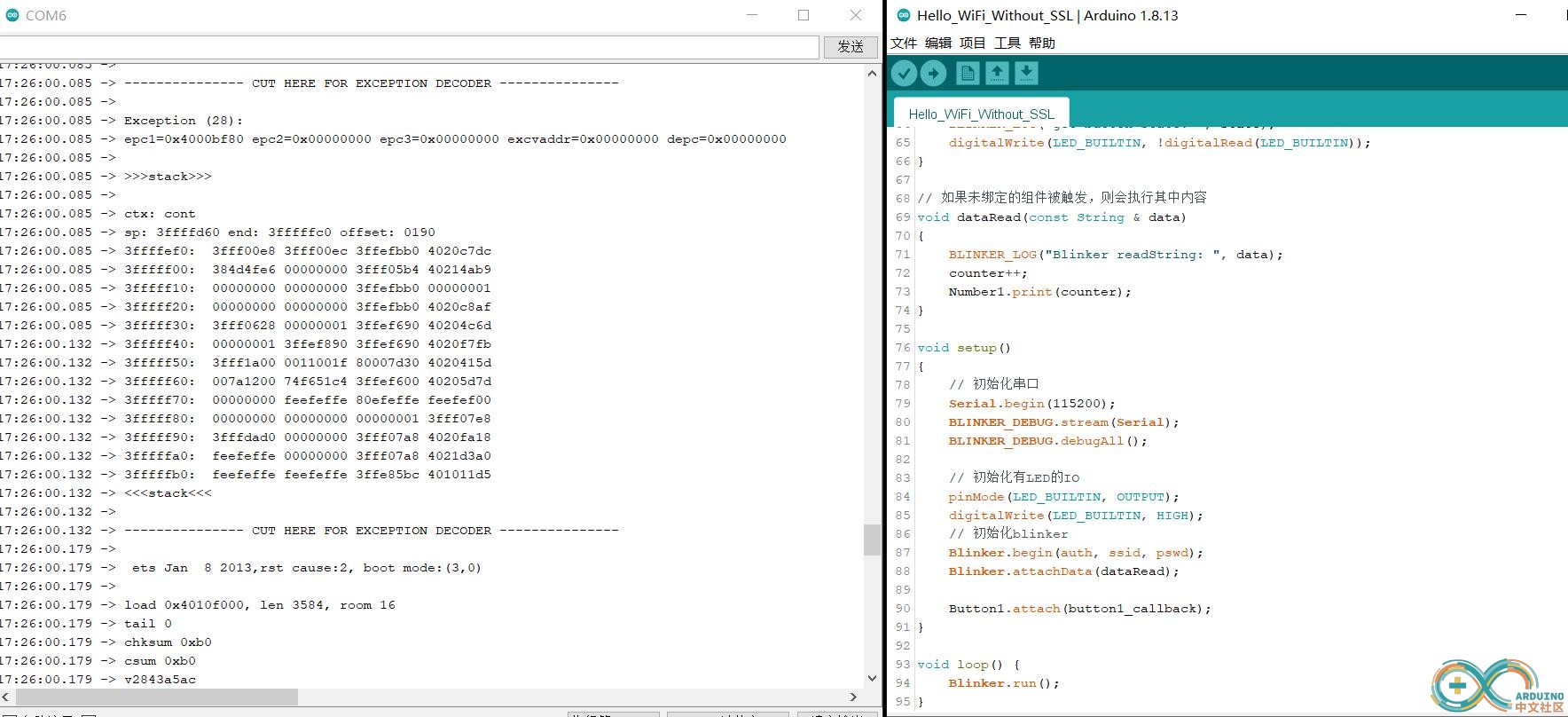Click the Save sketch down-arrow icon
Screen dimensions: 1568x717
point(1026,74)
